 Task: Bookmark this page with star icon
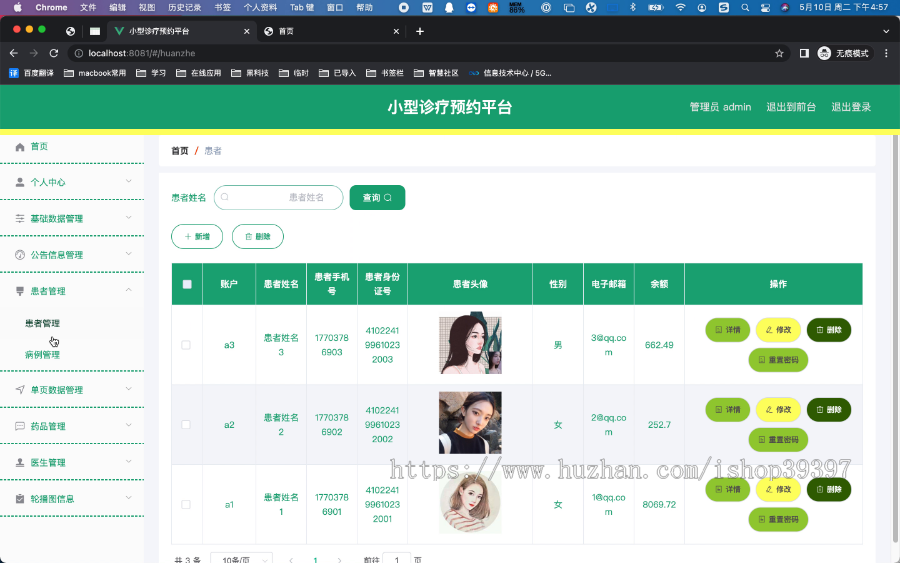pos(779,53)
